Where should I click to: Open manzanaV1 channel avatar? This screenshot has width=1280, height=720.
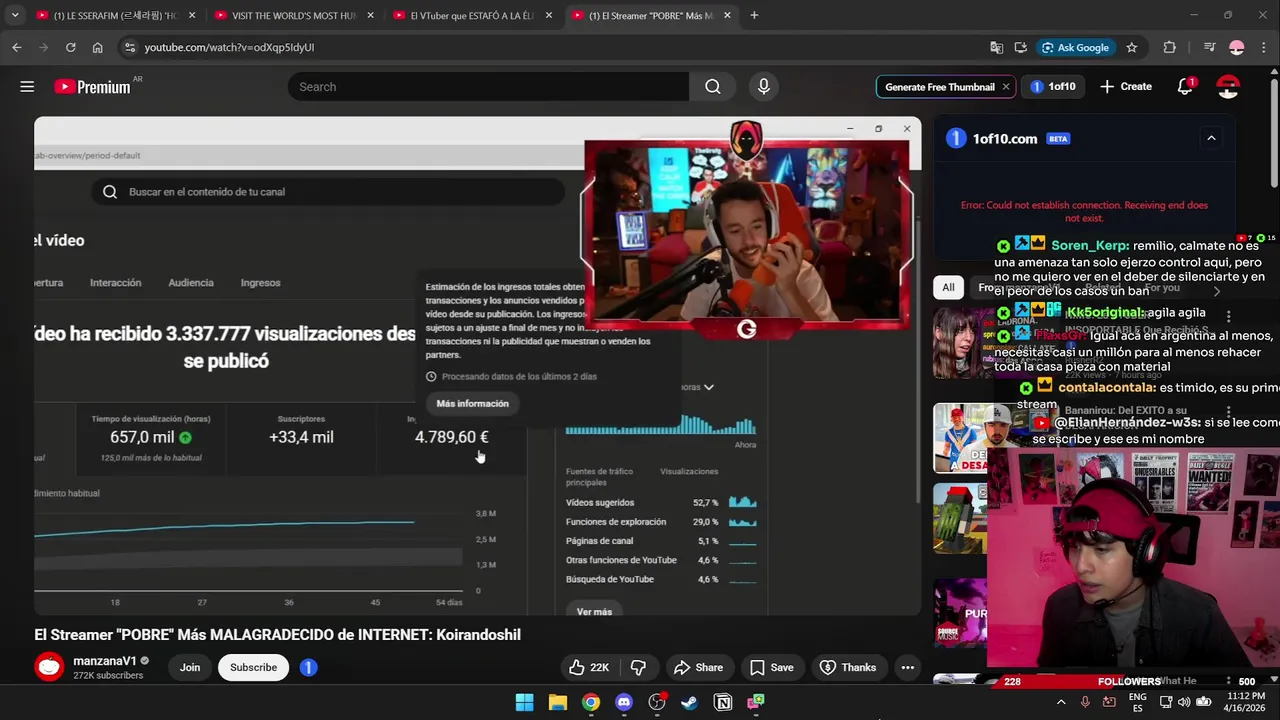[49, 666]
